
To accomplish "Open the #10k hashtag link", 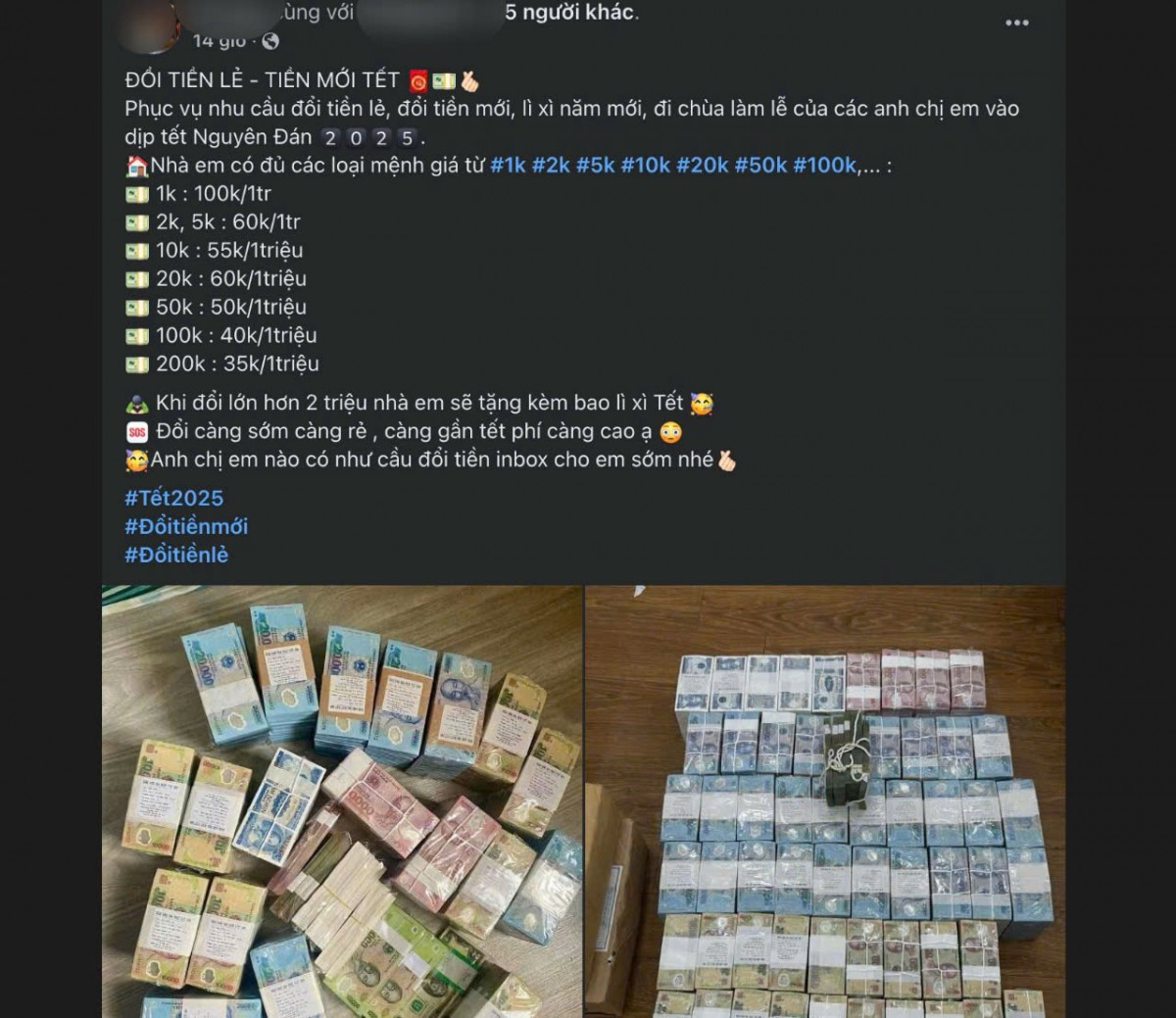I will point(646,166).
